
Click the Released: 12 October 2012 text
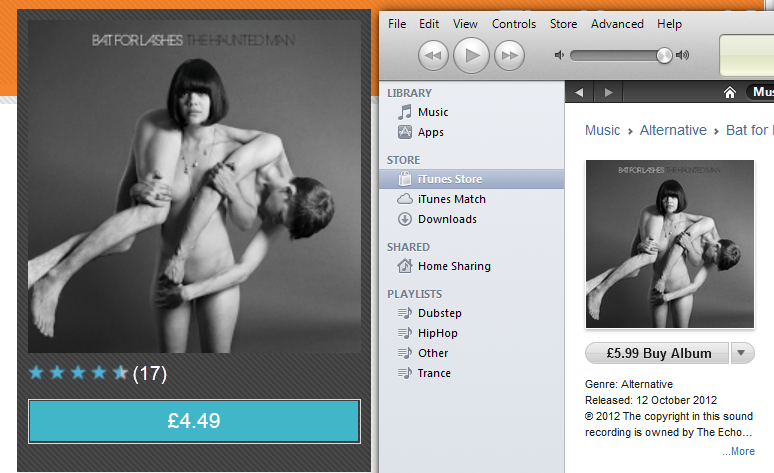[651, 400]
